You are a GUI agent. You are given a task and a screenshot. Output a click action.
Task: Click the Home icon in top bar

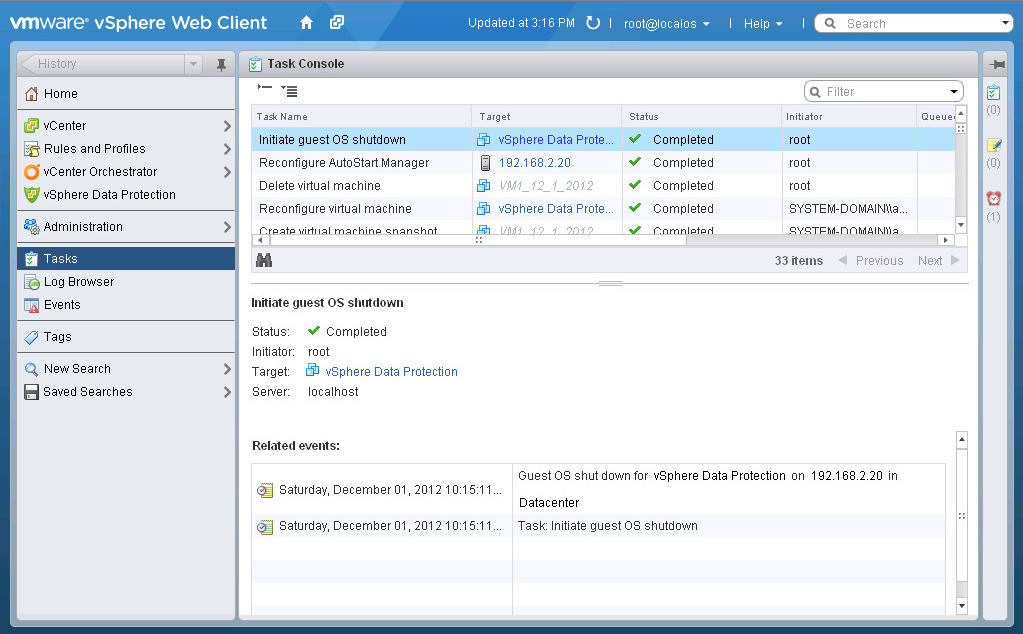(x=306, y=23)
